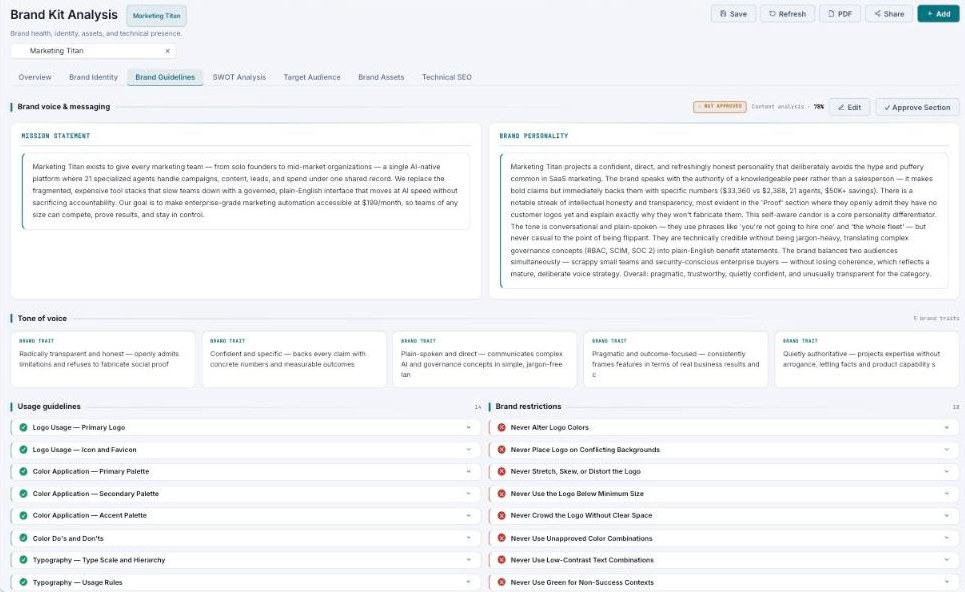Expand Never Stretch, Skew, or Distort chevron

click(x=947, y=471)
